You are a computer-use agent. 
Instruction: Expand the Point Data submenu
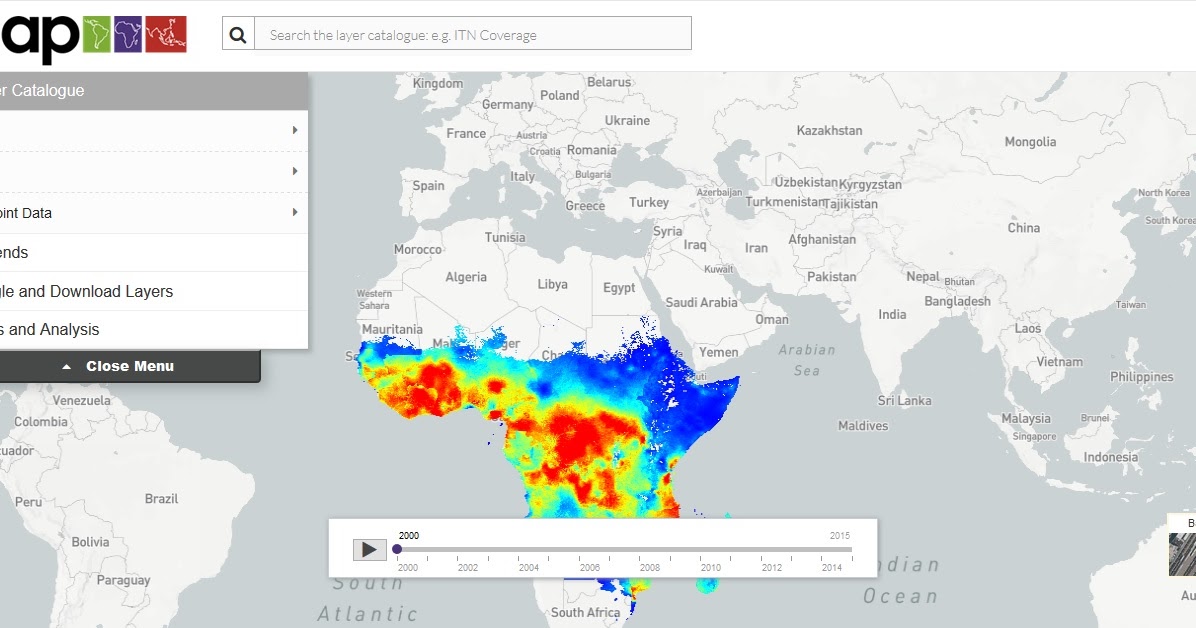[293, 212]
